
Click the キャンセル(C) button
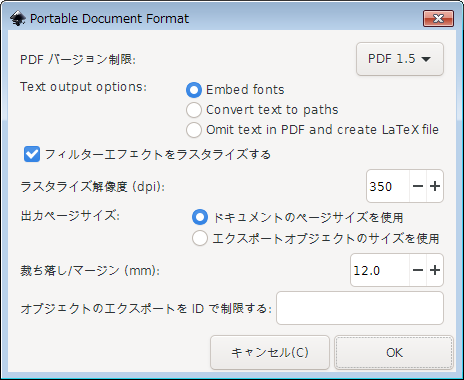pos(270,352)
